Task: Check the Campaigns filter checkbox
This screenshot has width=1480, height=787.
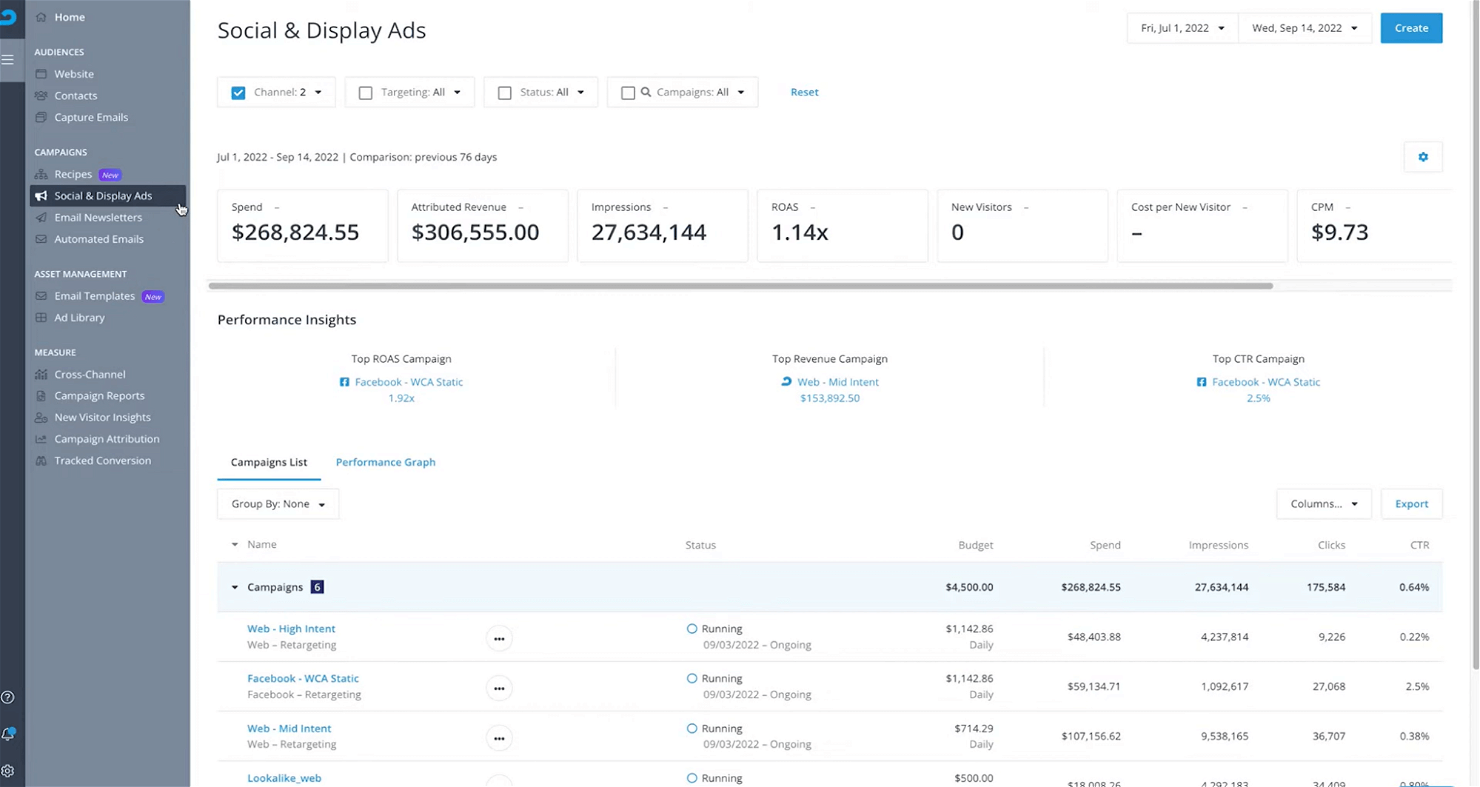Action: [x=628, y=93]
